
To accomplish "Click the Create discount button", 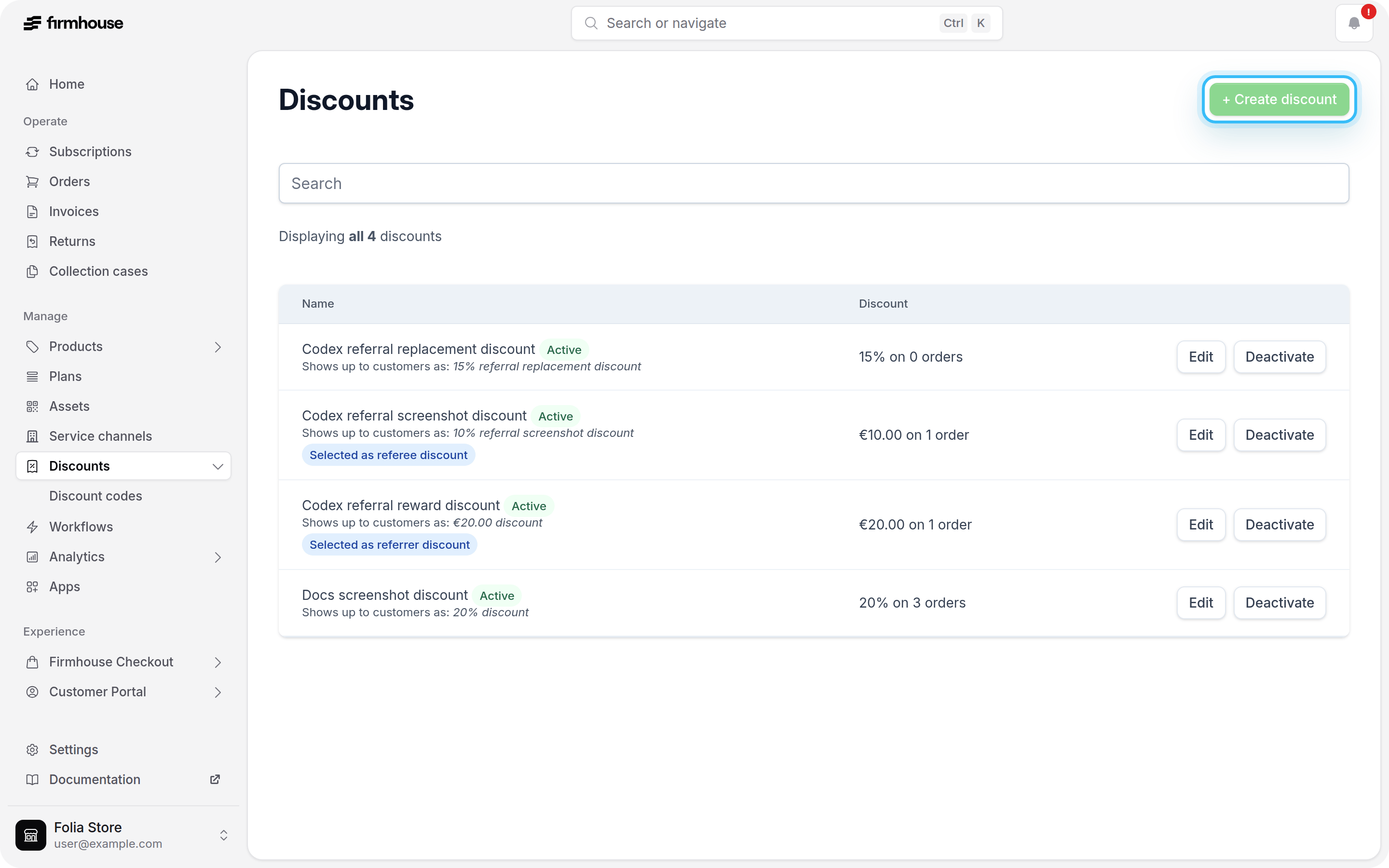I will 1279,99.
